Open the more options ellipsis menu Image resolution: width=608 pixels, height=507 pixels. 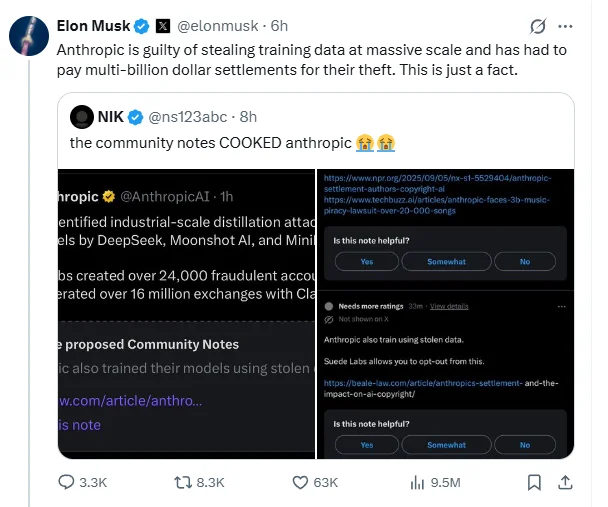click(566, 25)
